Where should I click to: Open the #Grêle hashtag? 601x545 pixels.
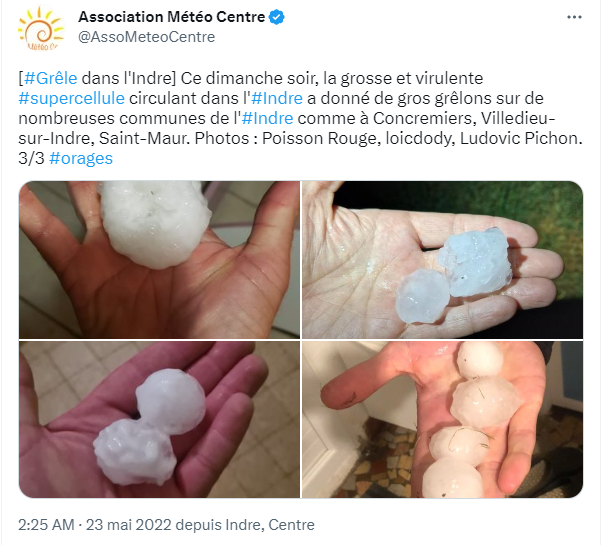pyautogui.click(x=51, y=78)
